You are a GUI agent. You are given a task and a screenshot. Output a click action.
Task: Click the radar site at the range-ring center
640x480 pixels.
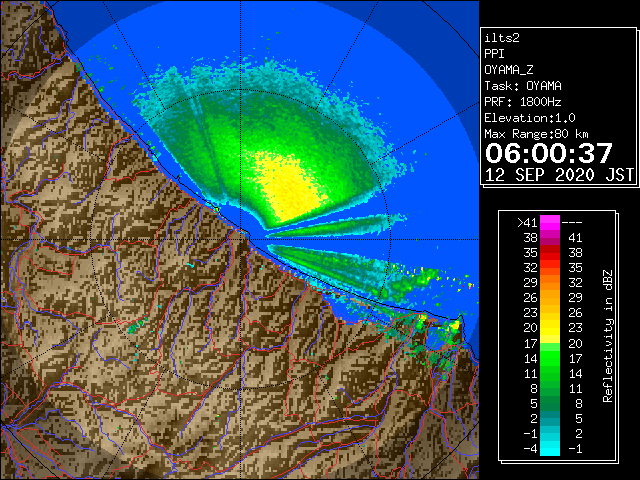241,239
